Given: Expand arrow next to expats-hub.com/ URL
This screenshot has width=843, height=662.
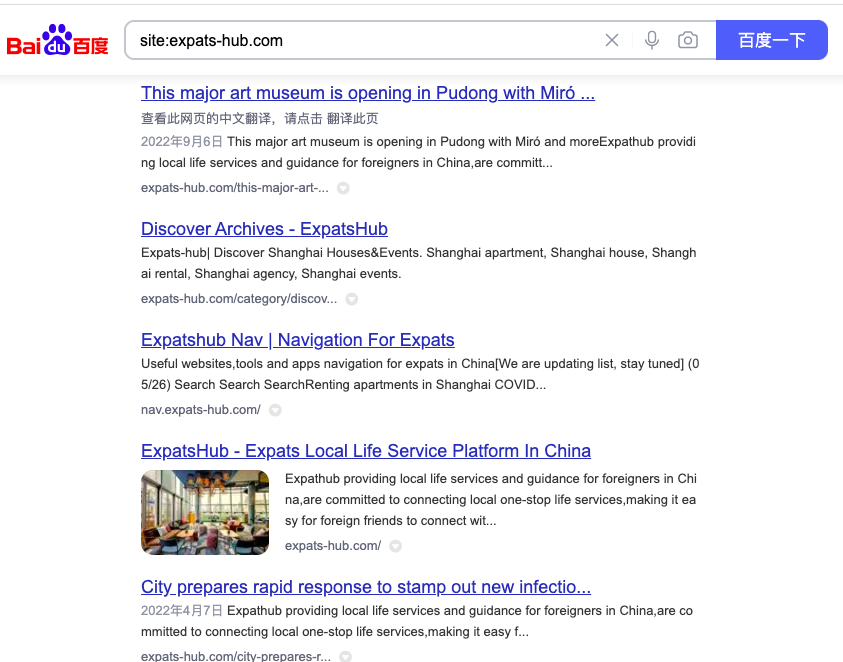Looking at the screenshot, I should 395,546.
